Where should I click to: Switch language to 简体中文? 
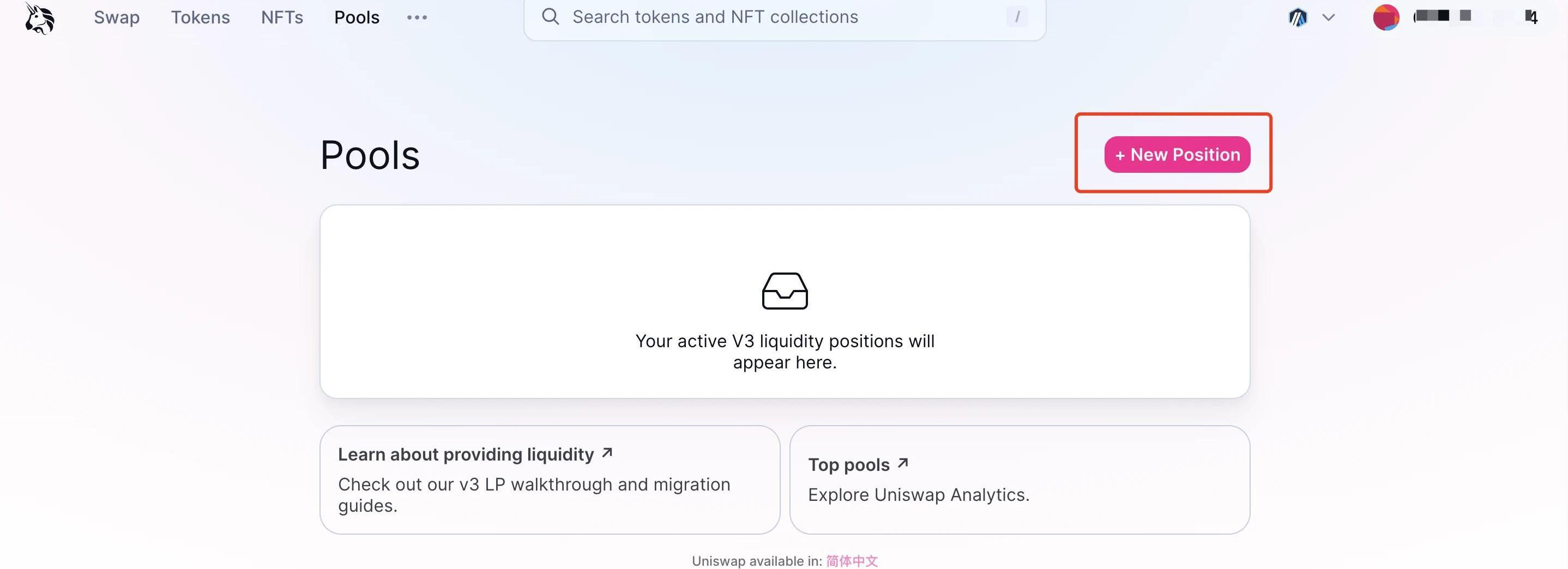click(x=852, y=561)
